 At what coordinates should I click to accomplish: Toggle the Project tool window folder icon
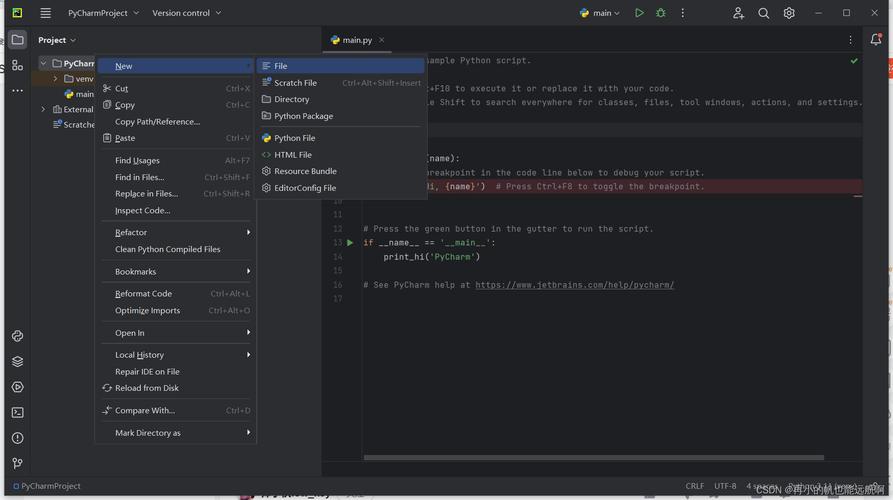coord(18,40)
